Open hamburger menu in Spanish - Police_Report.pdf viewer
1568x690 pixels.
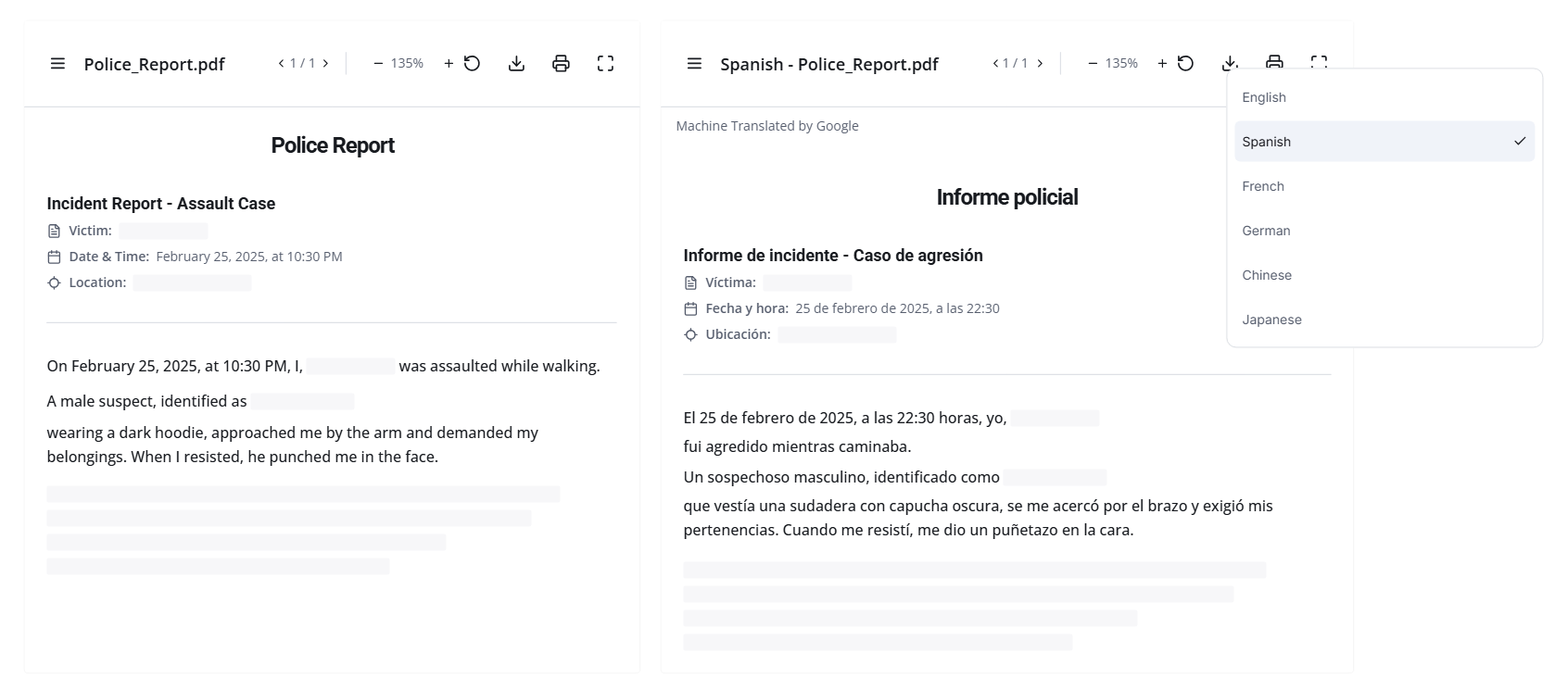pos(694,64)
